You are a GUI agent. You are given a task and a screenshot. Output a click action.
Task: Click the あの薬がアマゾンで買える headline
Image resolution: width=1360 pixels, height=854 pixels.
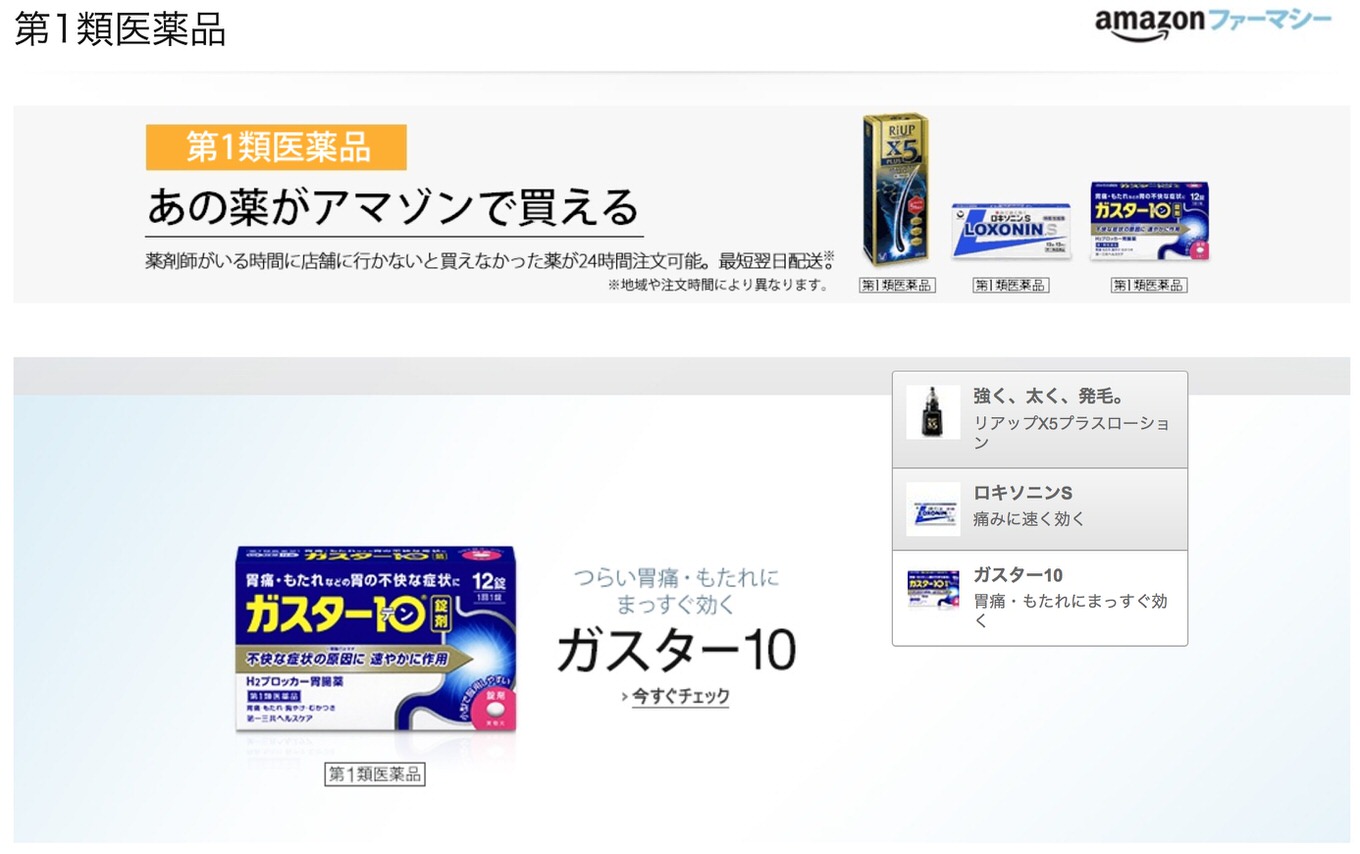click(393, 208)
